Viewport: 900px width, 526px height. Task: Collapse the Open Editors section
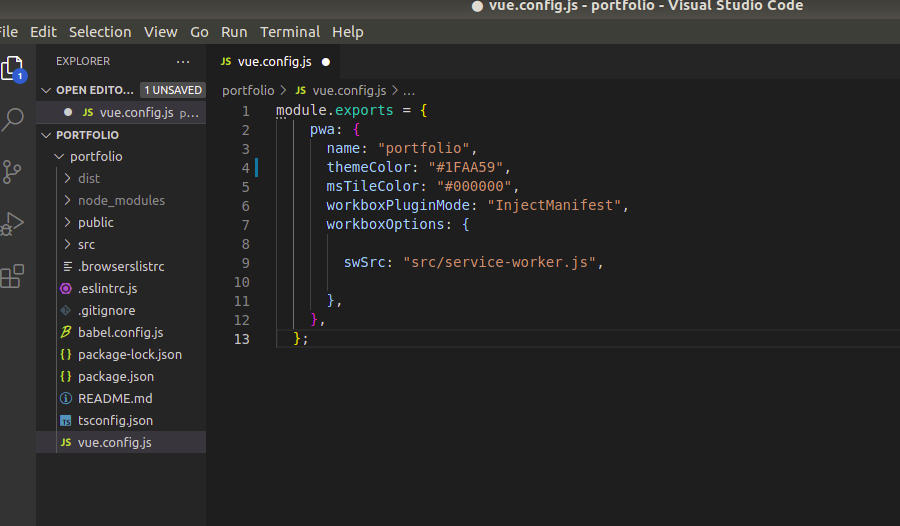point(46,90)
